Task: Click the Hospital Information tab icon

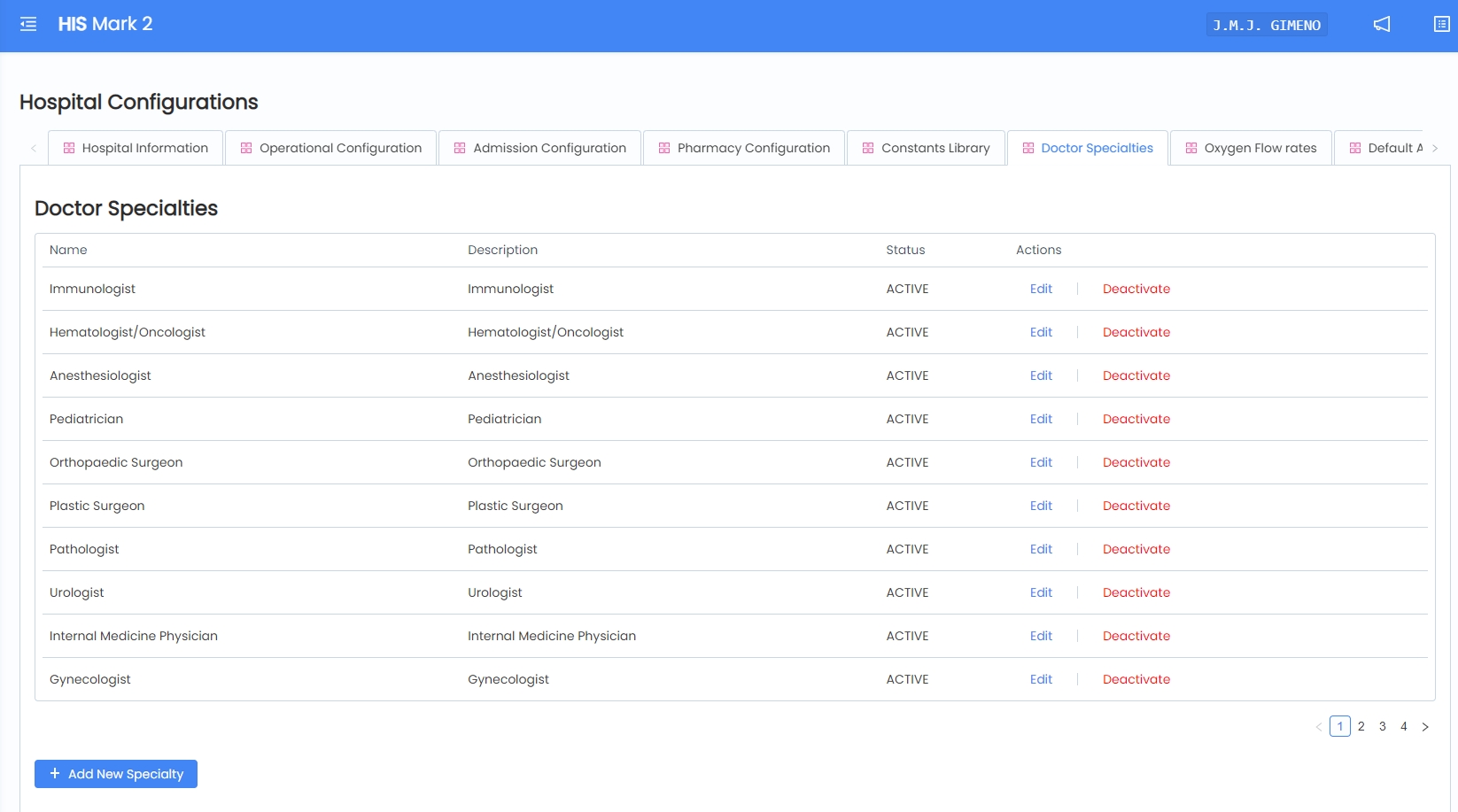Action: point(69,149)
